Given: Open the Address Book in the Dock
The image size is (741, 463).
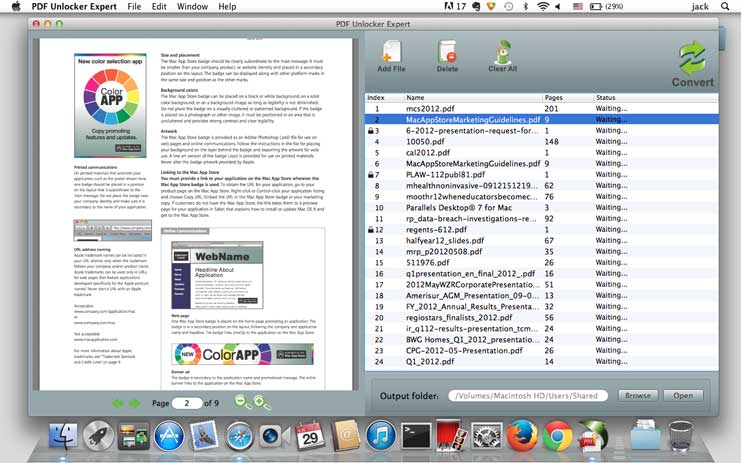Looking at the screenshot, I should point(345,436).
